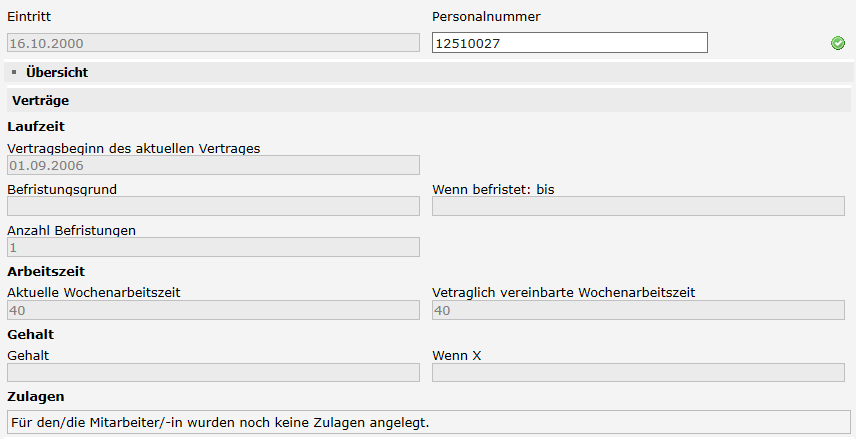Click the green validation checkmark icon
Screen dimensions: 856x439
tap(838, 43)
